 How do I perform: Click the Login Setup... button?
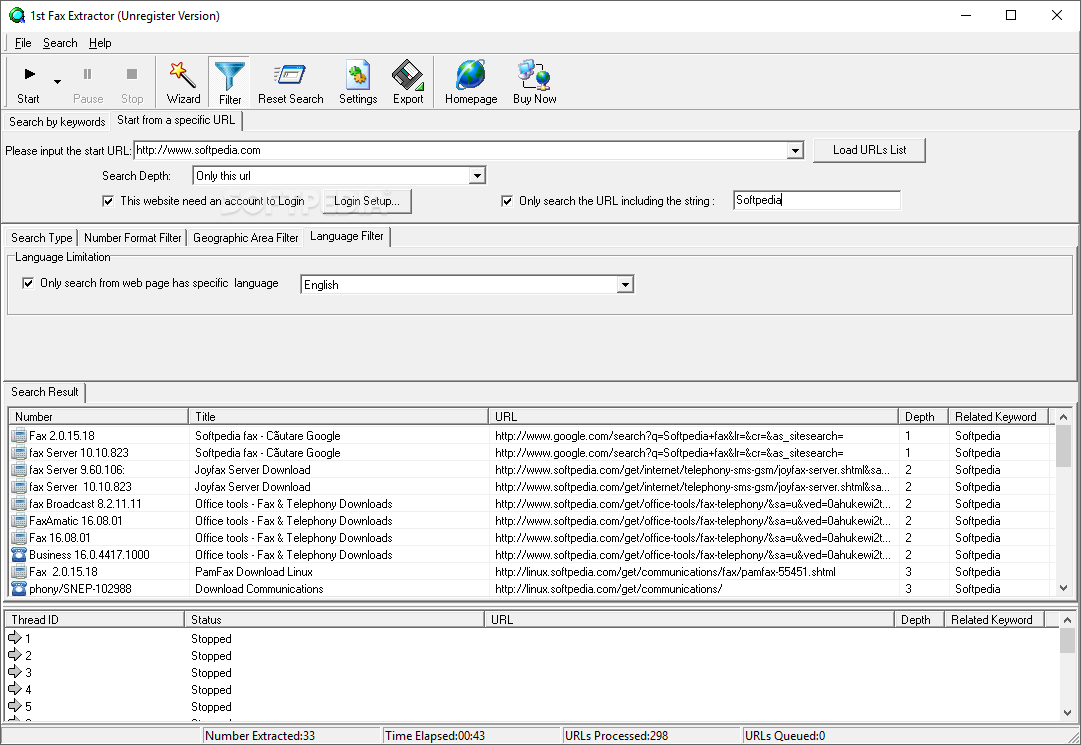(x=367, y=201)
